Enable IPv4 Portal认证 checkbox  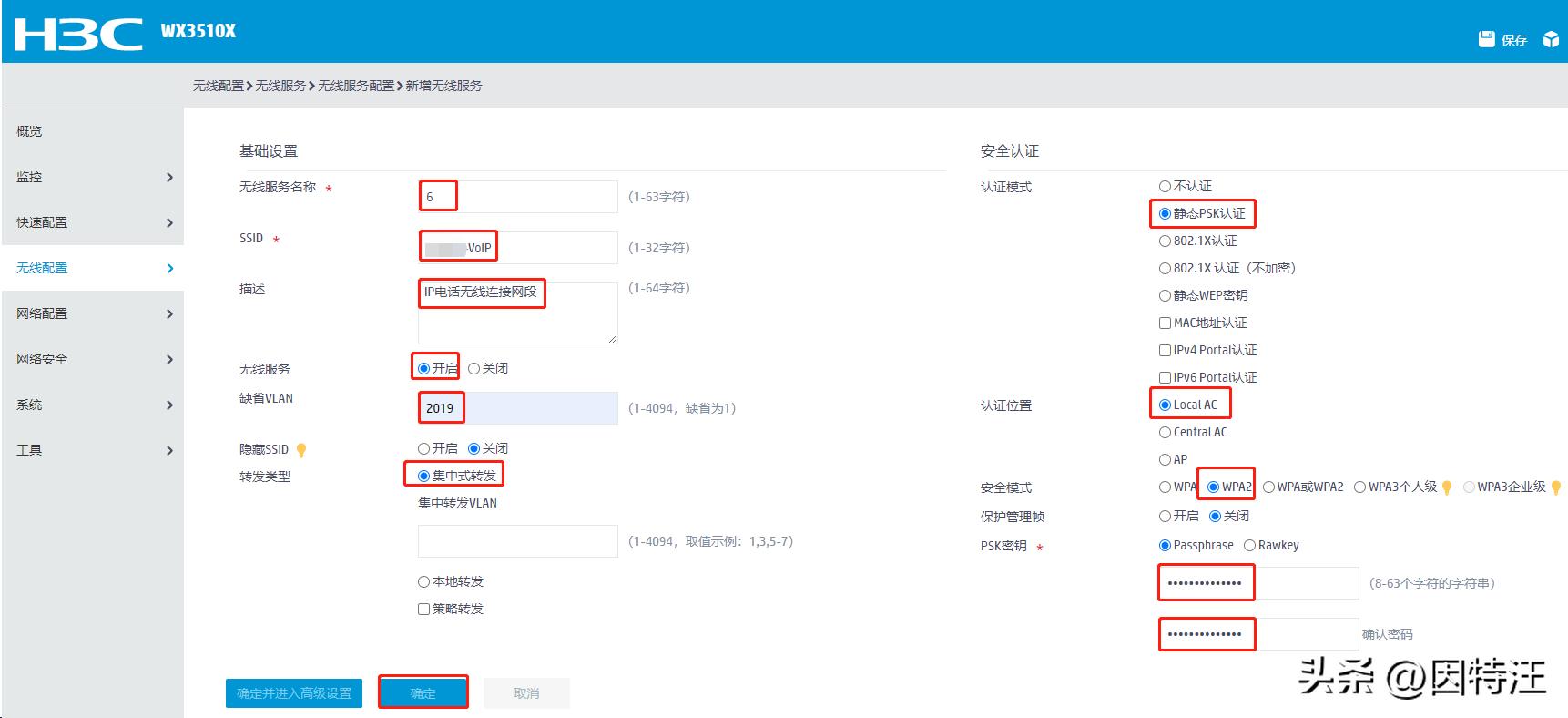1165,350
